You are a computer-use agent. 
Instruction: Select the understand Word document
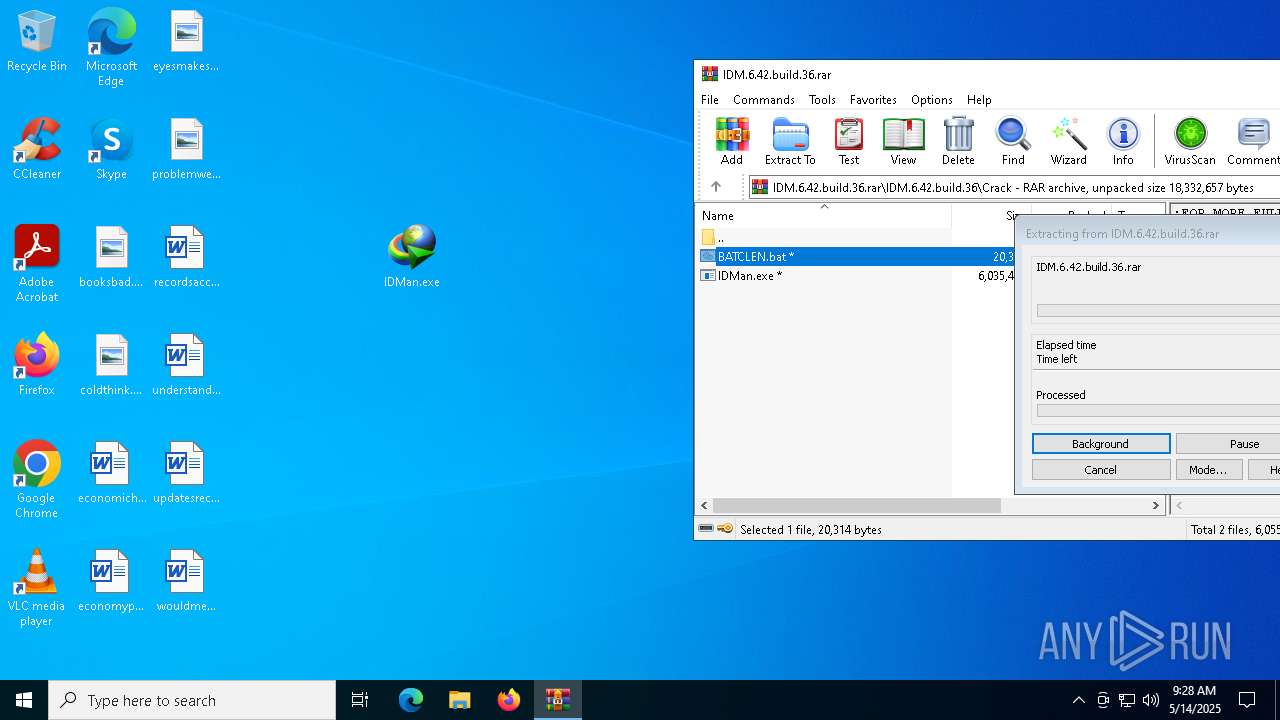tap(186, 365)
